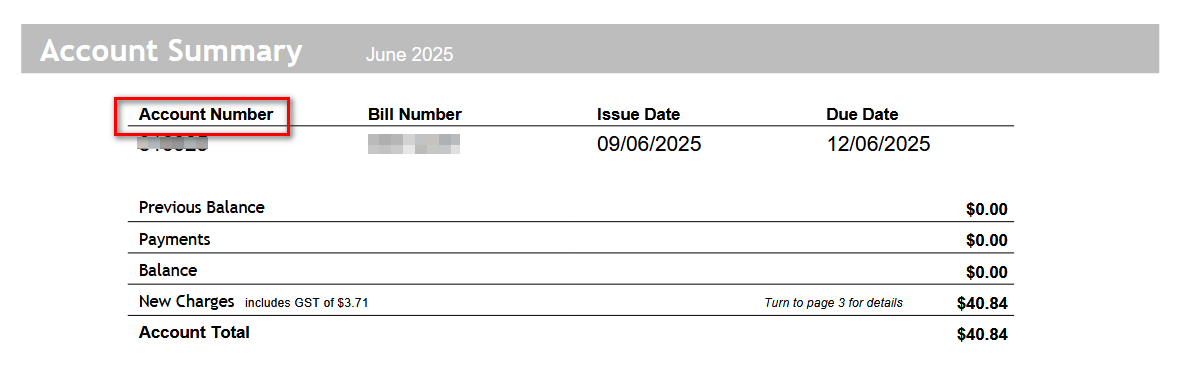Select the includes GST of $3.71 note

306,303
